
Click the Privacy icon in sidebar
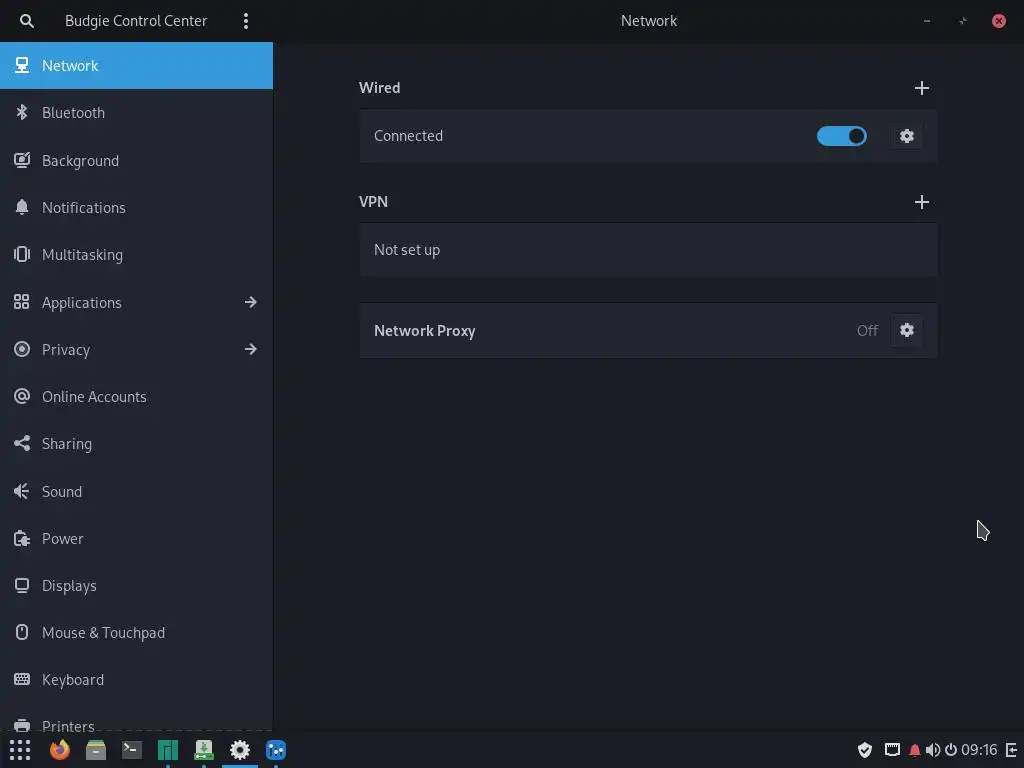click(x=22, y=349)
